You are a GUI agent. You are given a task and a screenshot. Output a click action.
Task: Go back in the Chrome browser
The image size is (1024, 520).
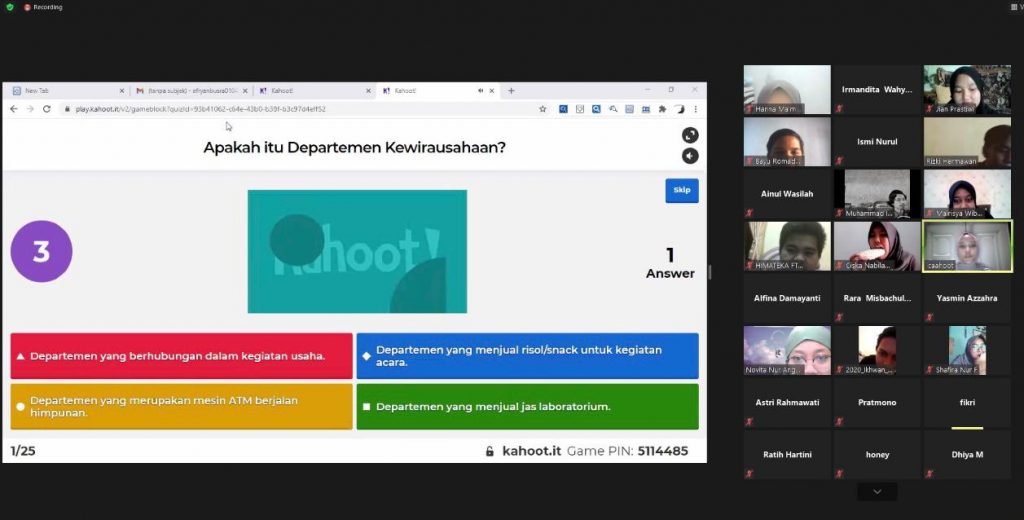click(14, 109)
